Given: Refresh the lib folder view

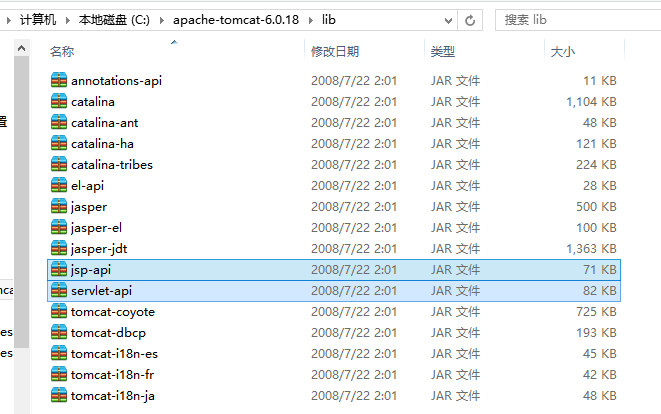Looking at the screenshot, I should tap(470, 20).
